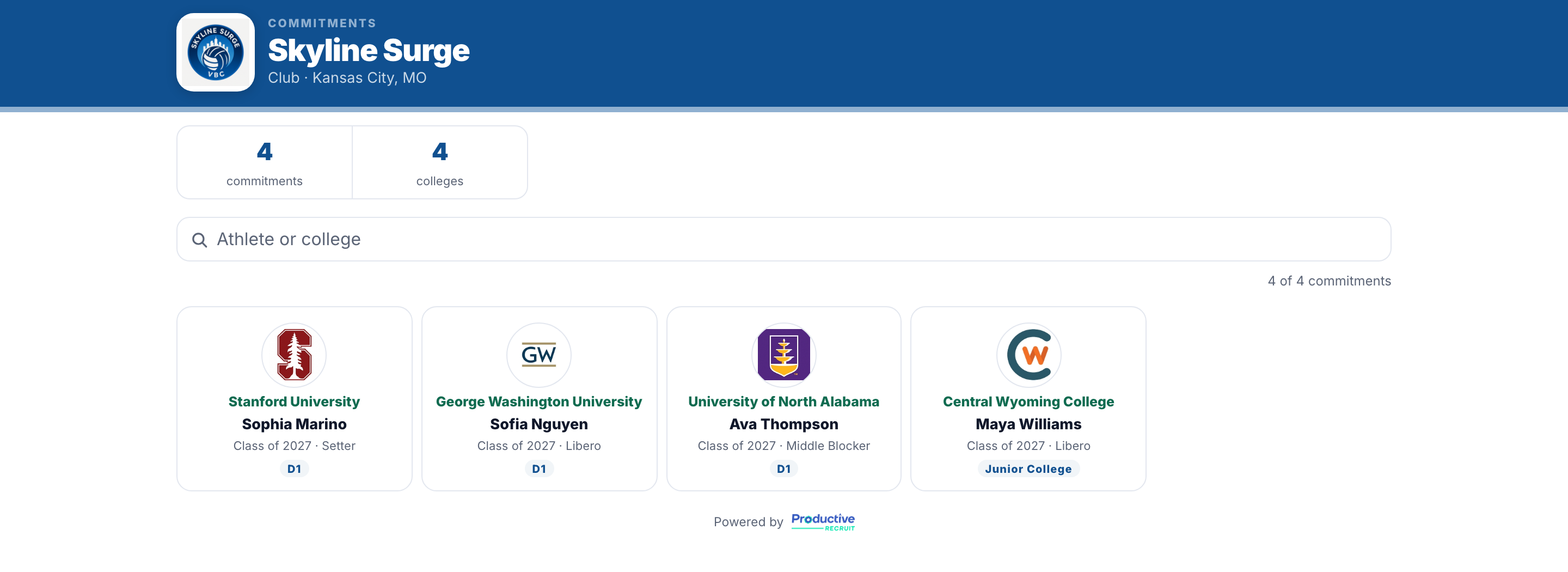The width and height of the screenshot is (1568, 572).
Task: Click the 4 commitments stat box
Action: pyautogui.click(x=264, y=163)
